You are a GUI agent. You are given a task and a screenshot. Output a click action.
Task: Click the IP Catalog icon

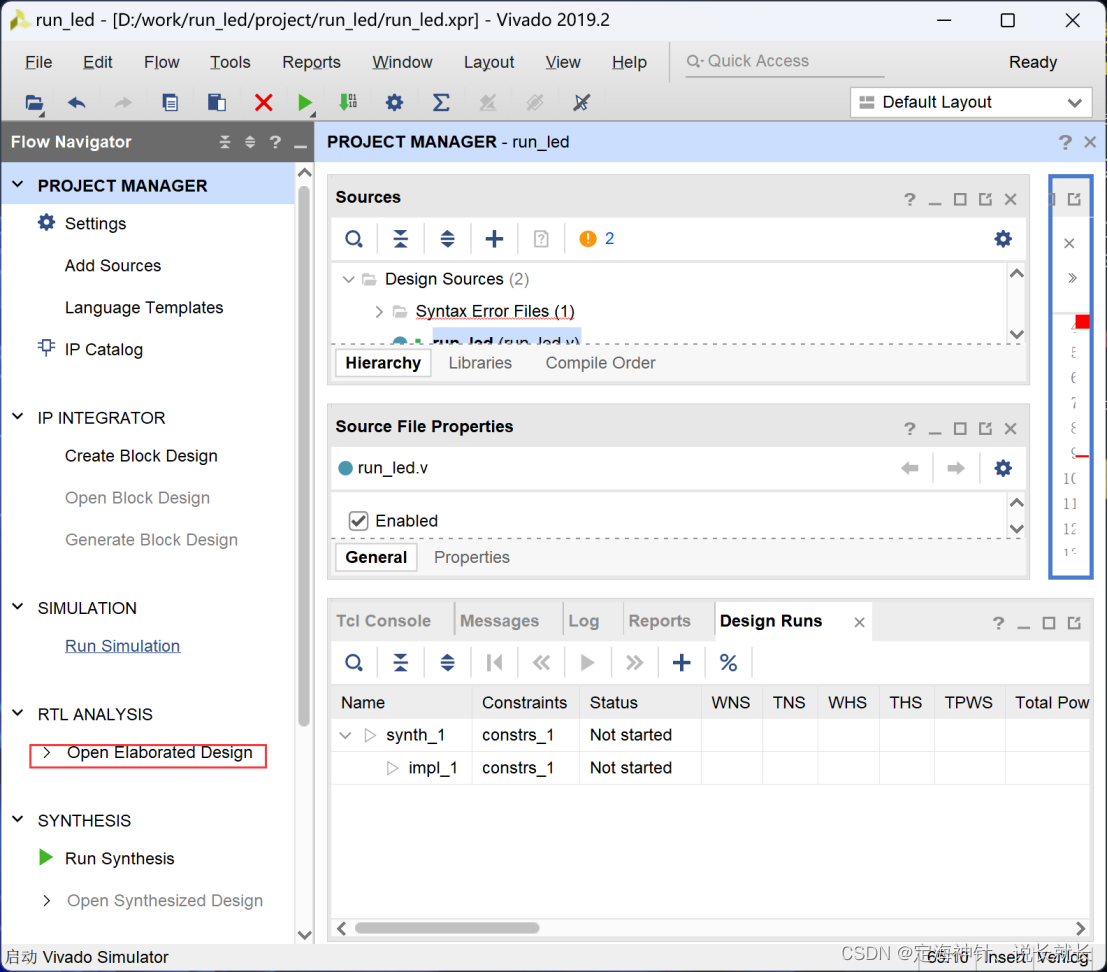pyautogui.click(x=46, y=348)
